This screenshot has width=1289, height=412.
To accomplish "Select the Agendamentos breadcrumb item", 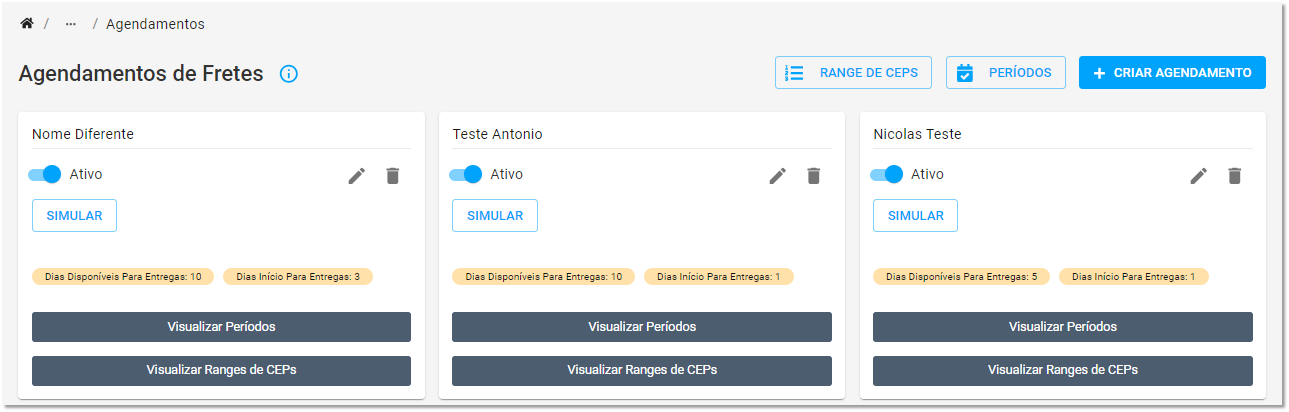I will coord(155,24).
